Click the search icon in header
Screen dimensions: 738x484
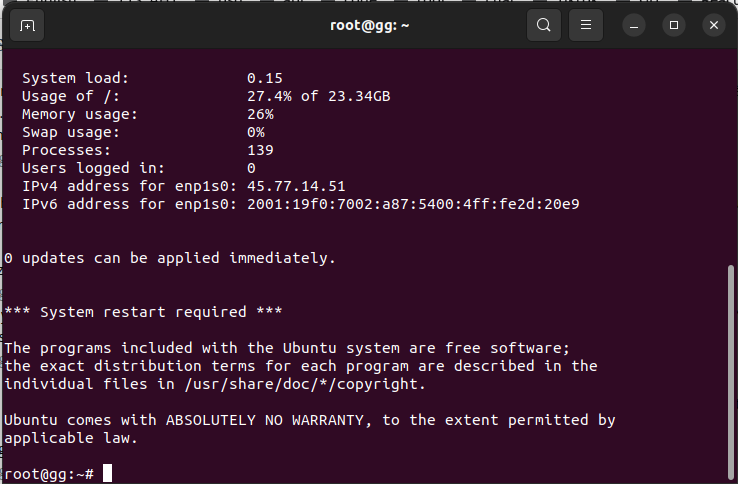543,25
